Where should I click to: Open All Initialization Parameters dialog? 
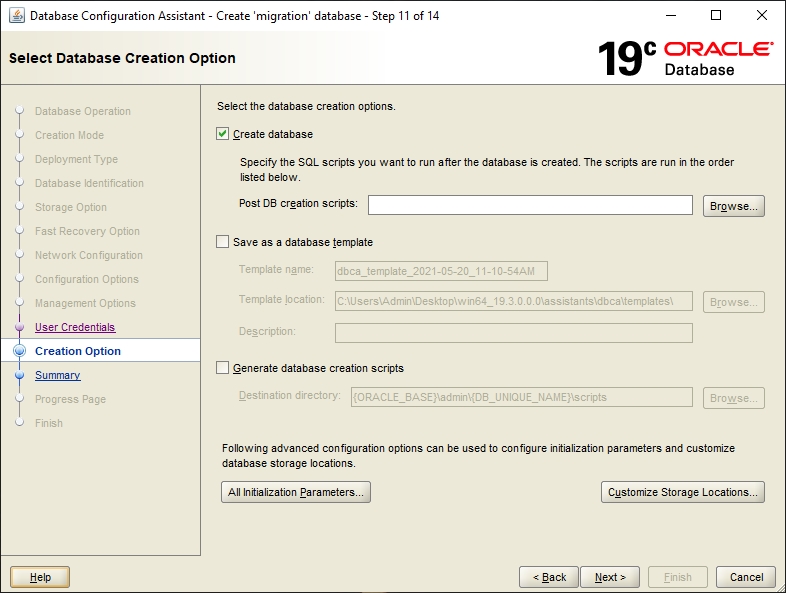point(296,492)
